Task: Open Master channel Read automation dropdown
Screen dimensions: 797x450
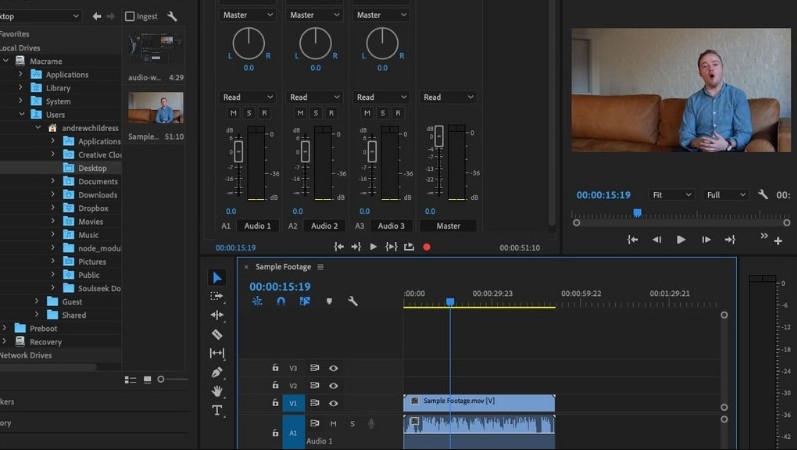Action: (449, 97)
